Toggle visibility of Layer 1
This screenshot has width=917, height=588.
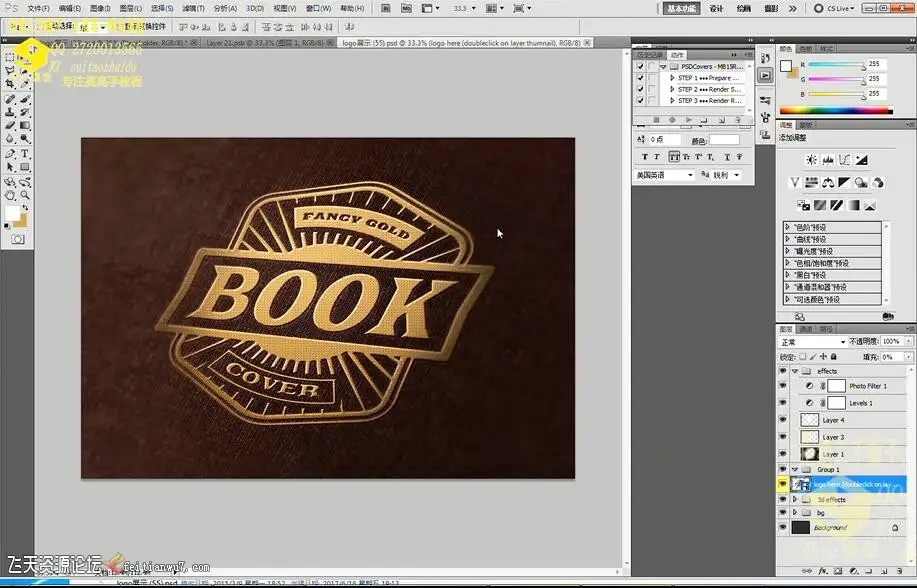(x=782, y=454)
